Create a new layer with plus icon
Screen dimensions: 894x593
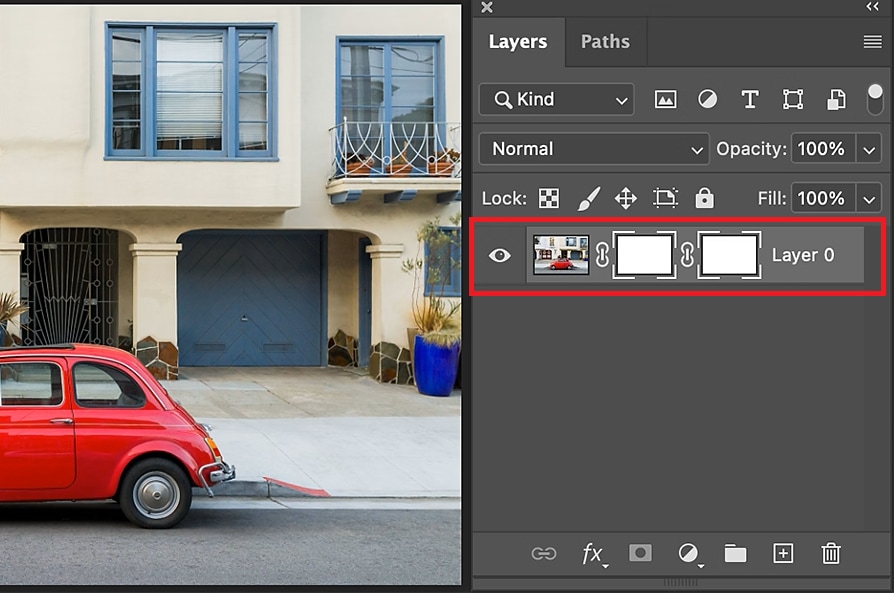[x=783, y=553]
